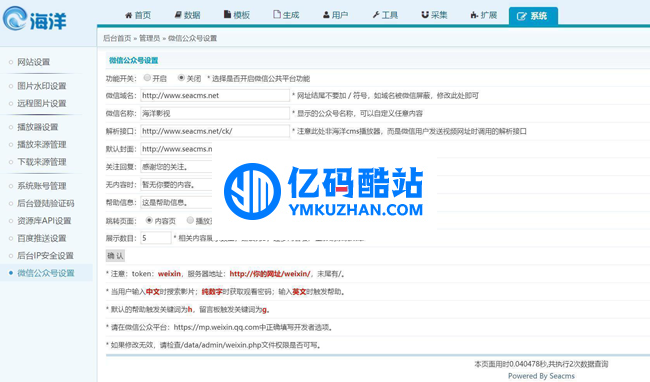Open 后台登陆验证码 in sidebar
650x382 pixels.
click(x=46, y=203)
